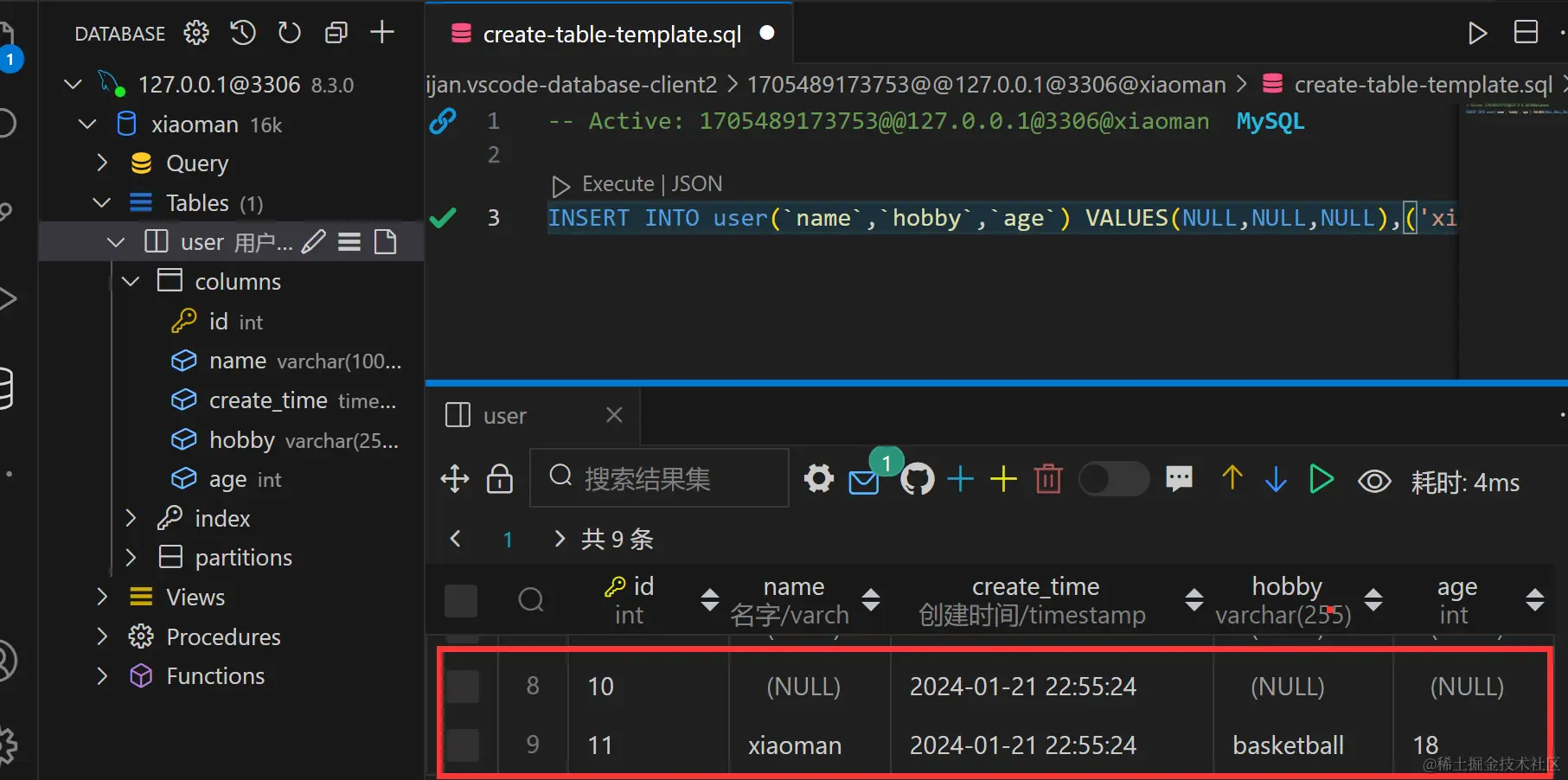1568x780 pixels.
Task: Click the search magnifier in table header
Action: [x=531, y=600]
